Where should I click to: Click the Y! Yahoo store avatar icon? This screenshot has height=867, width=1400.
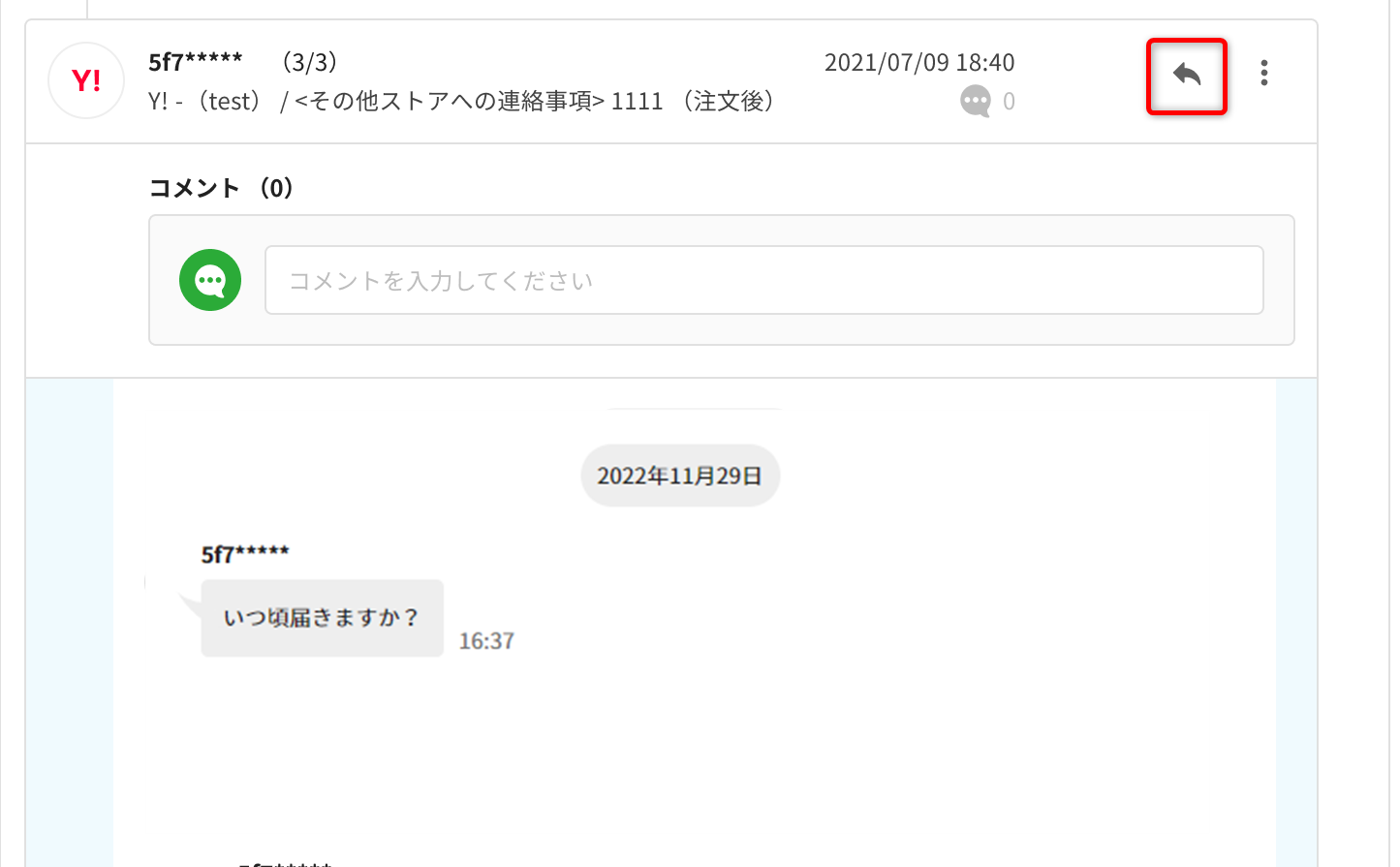coord(86,80)
